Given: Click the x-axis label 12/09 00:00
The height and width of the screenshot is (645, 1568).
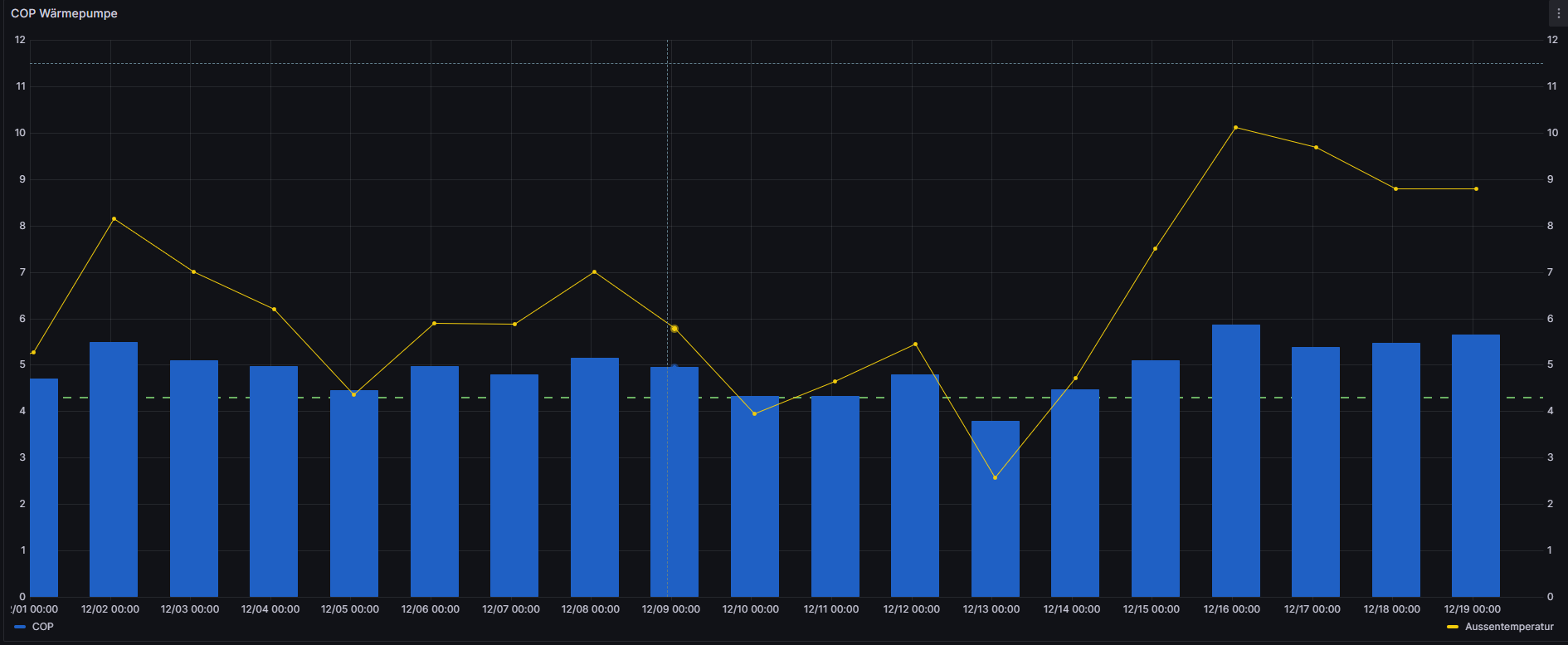Looking at the screenshot, I should pyautogui.click(x=671, y=609).
